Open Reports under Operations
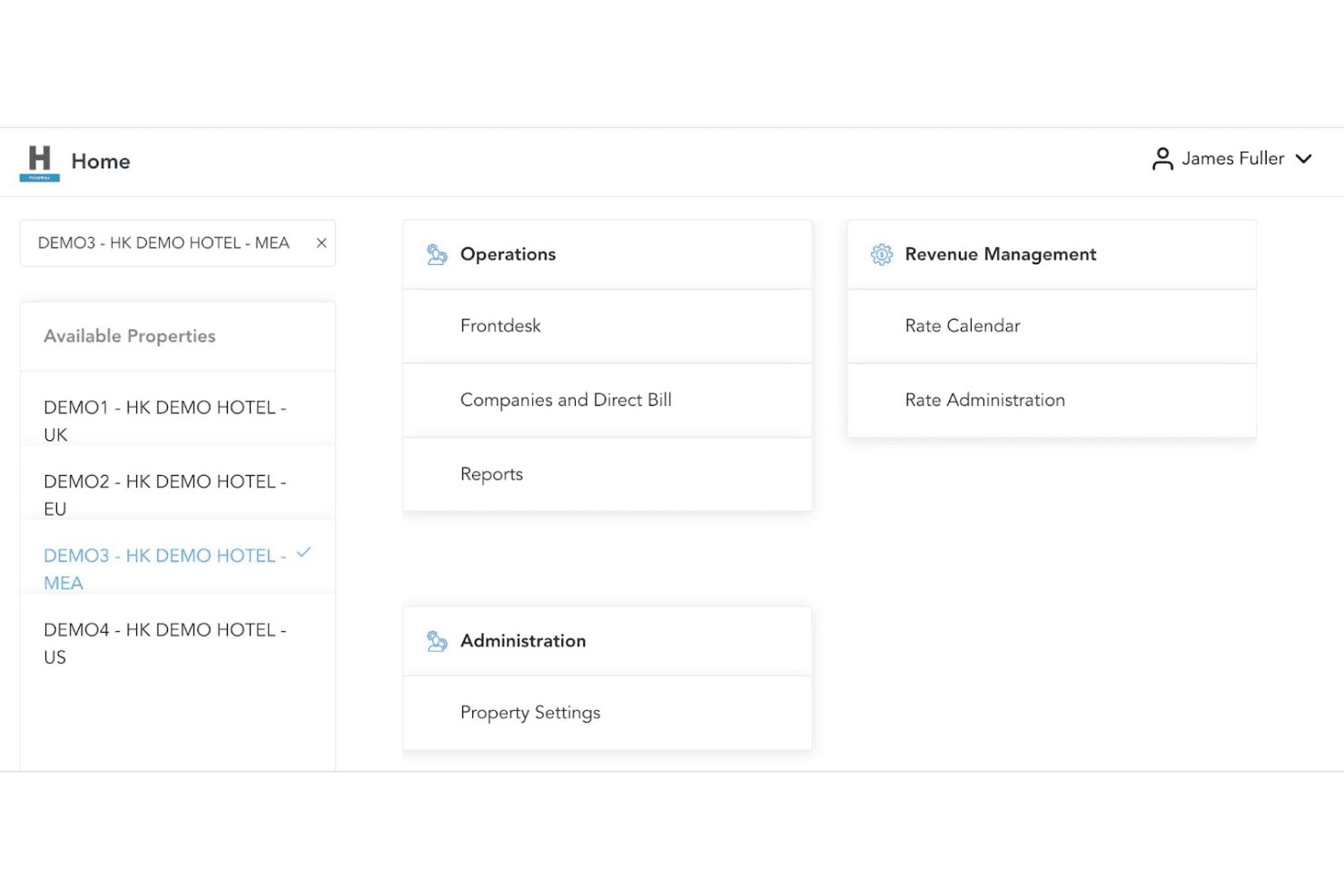The image size is (1344, 896). click(x=607, y=474)
